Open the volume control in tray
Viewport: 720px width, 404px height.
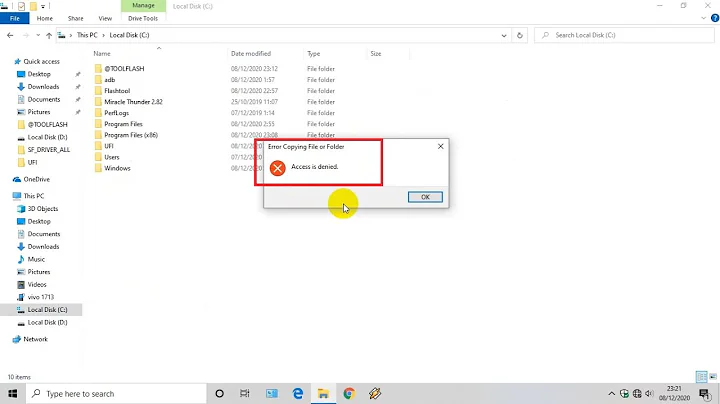(649, 394)
